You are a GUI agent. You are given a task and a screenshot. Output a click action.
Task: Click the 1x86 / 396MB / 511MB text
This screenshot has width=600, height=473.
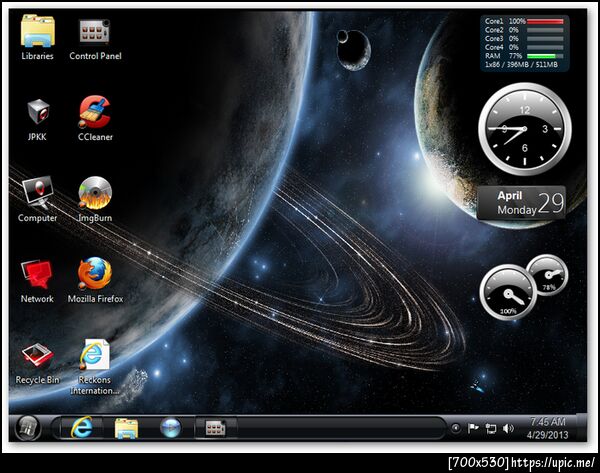[x=521, y=65]
